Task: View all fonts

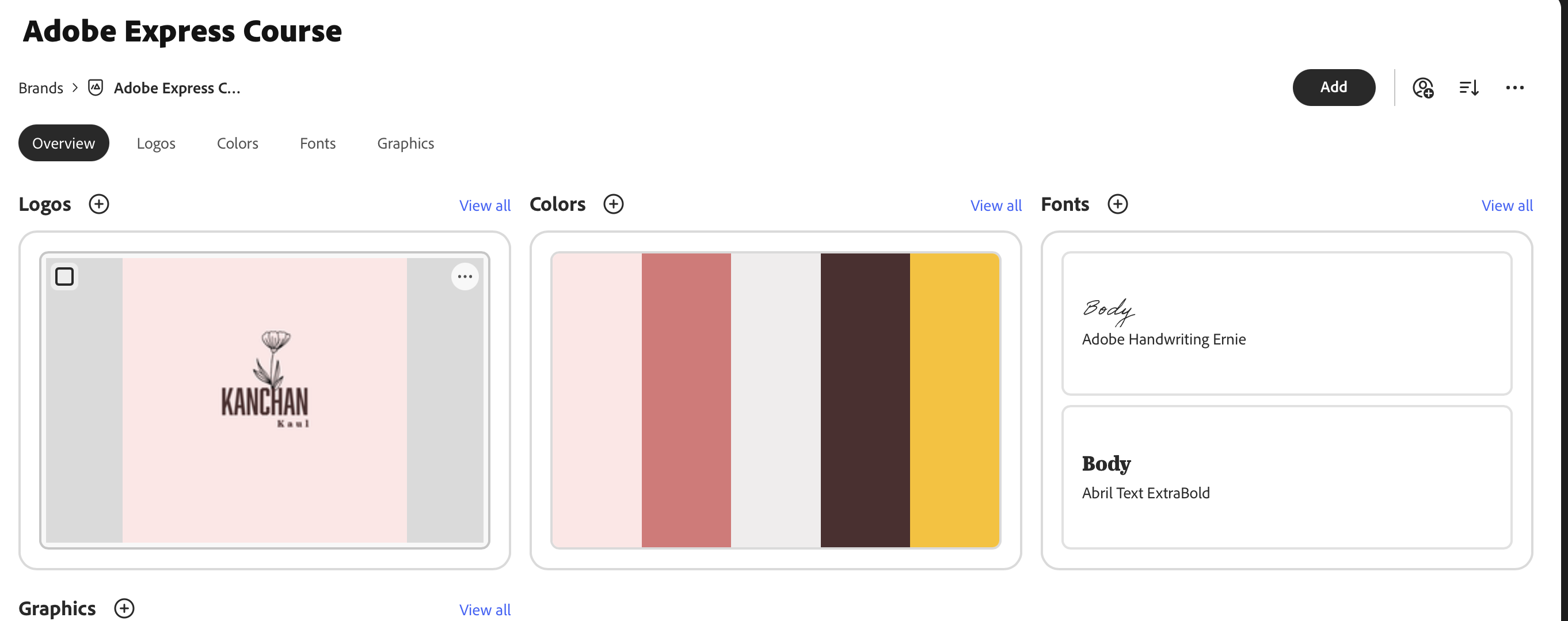Action: tap(1507, 206)
